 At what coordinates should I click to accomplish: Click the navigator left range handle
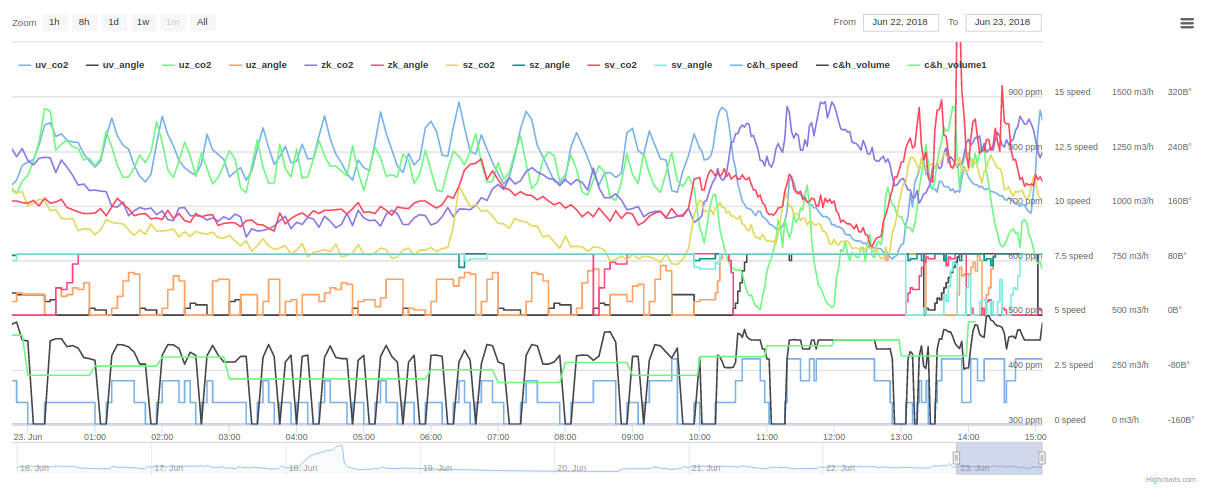click(x=956, y=458)
